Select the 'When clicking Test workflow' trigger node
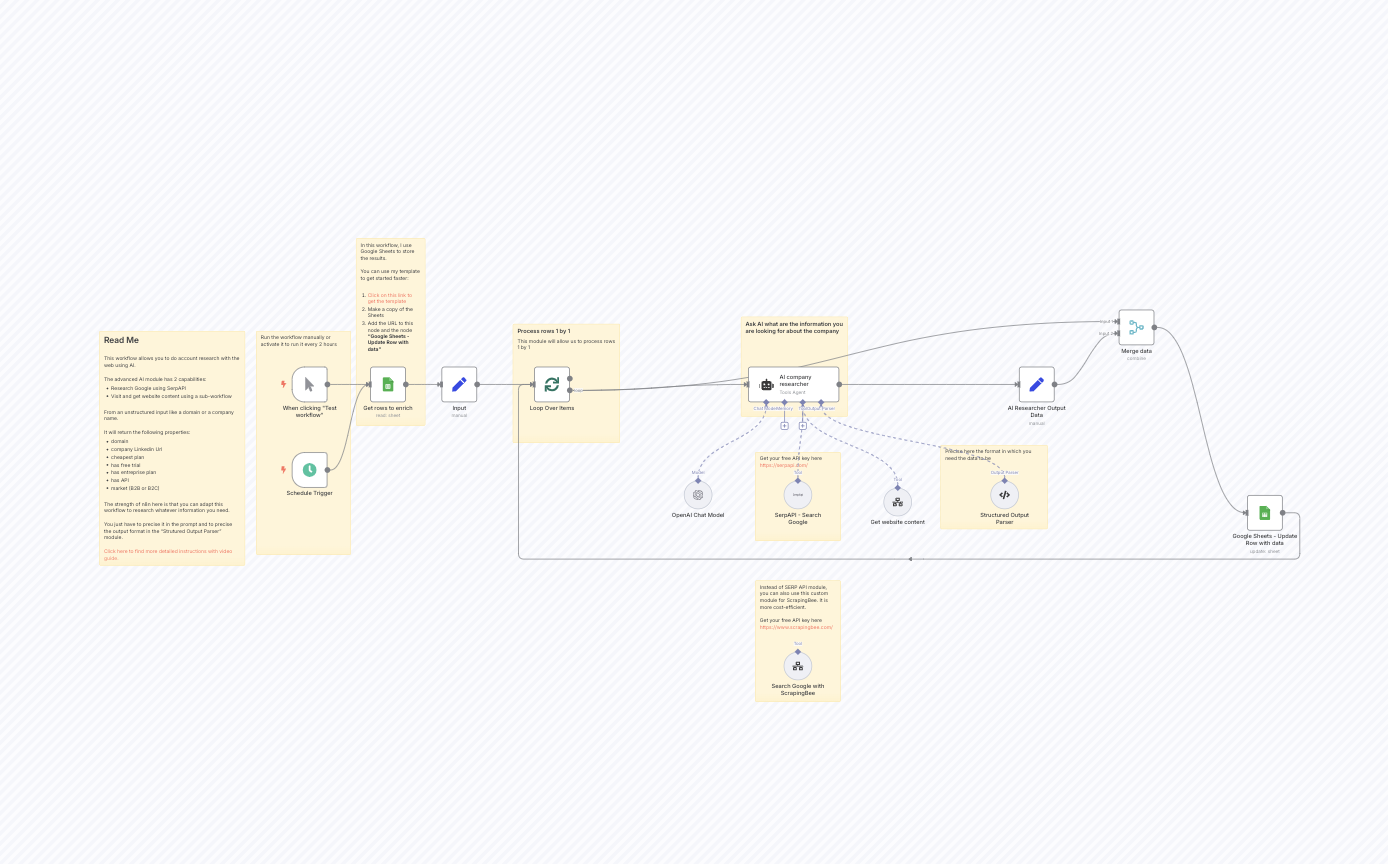 (310, 384)
